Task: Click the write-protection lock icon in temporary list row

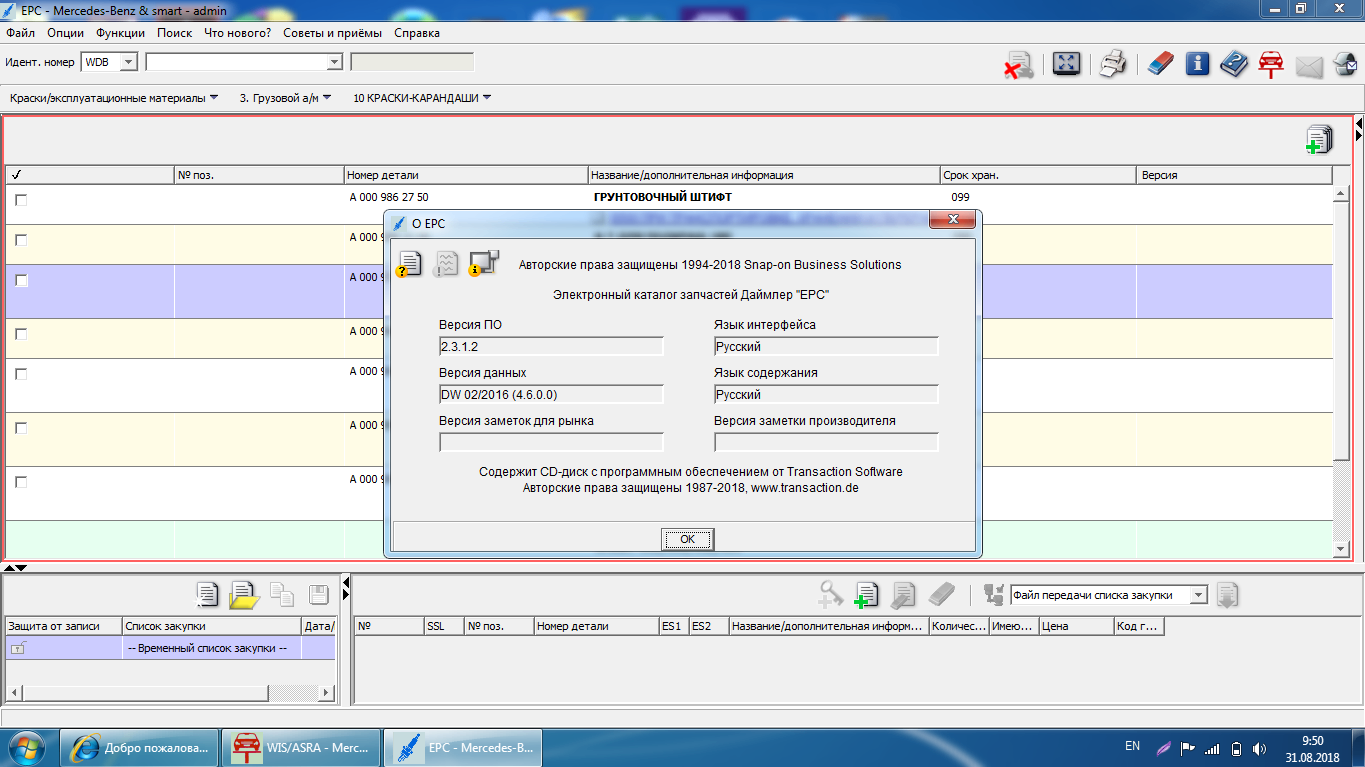Action: (17, 648)
